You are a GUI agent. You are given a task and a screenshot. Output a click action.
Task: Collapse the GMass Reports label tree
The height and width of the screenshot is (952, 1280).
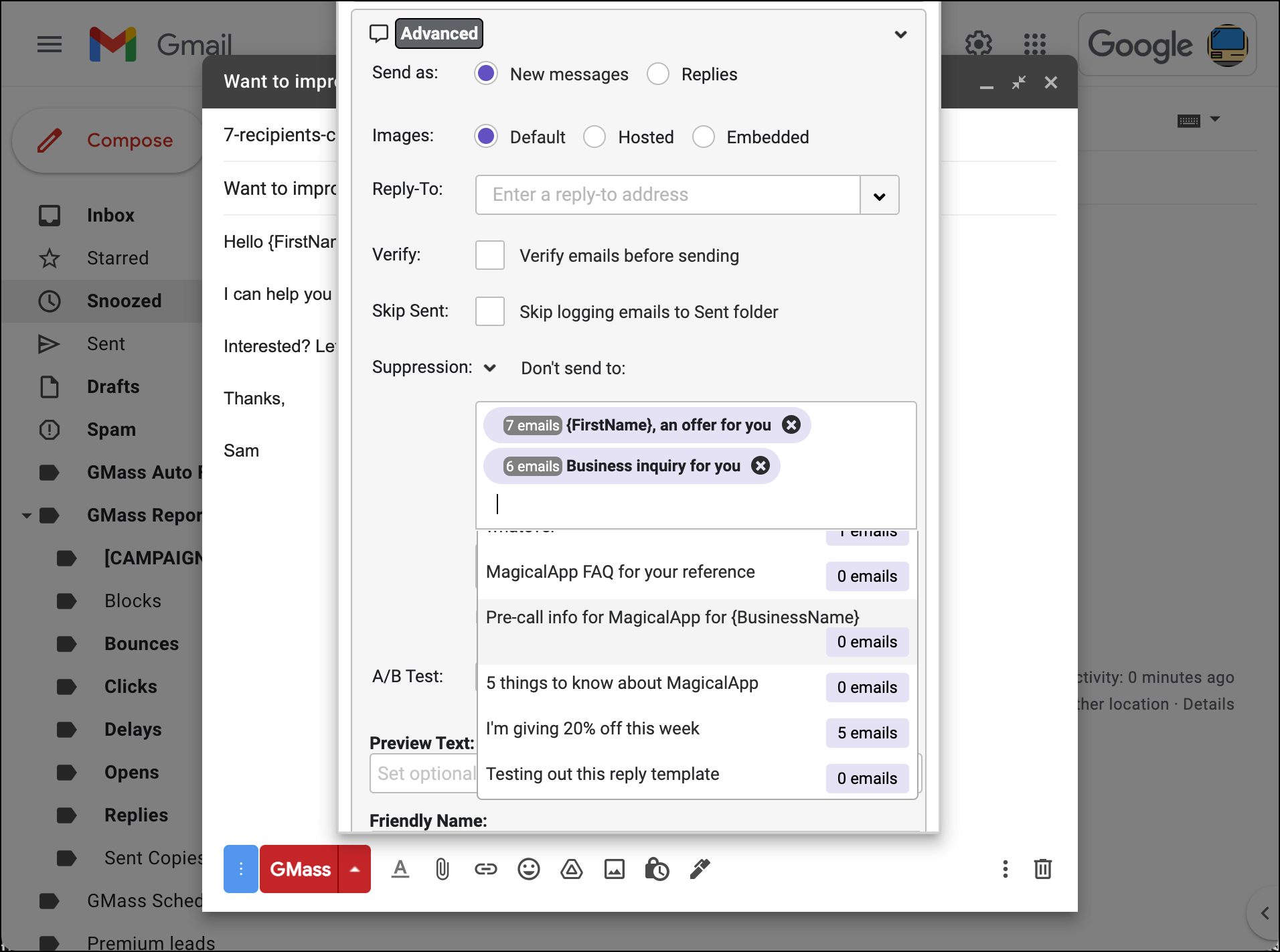27,515
